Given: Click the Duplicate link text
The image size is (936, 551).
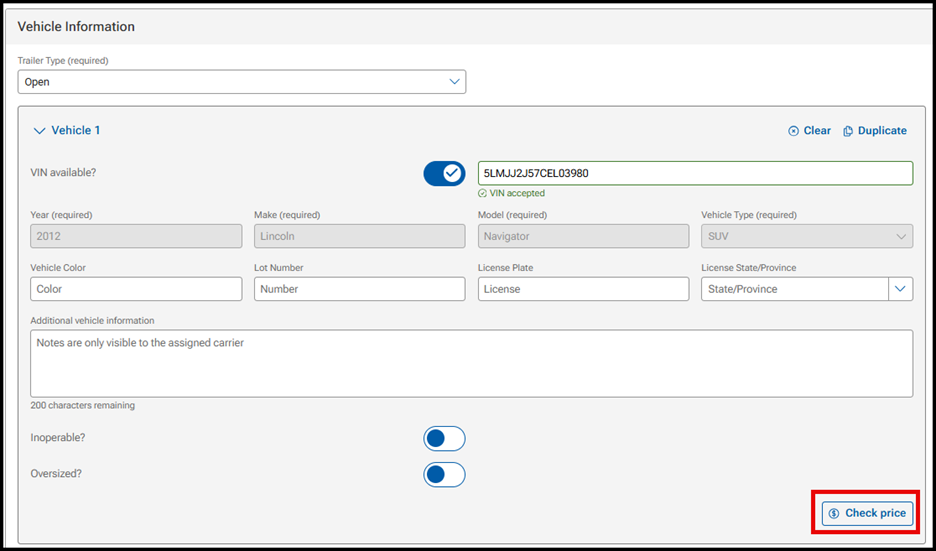Looking at the screenshot, I should tap(882, 131).
